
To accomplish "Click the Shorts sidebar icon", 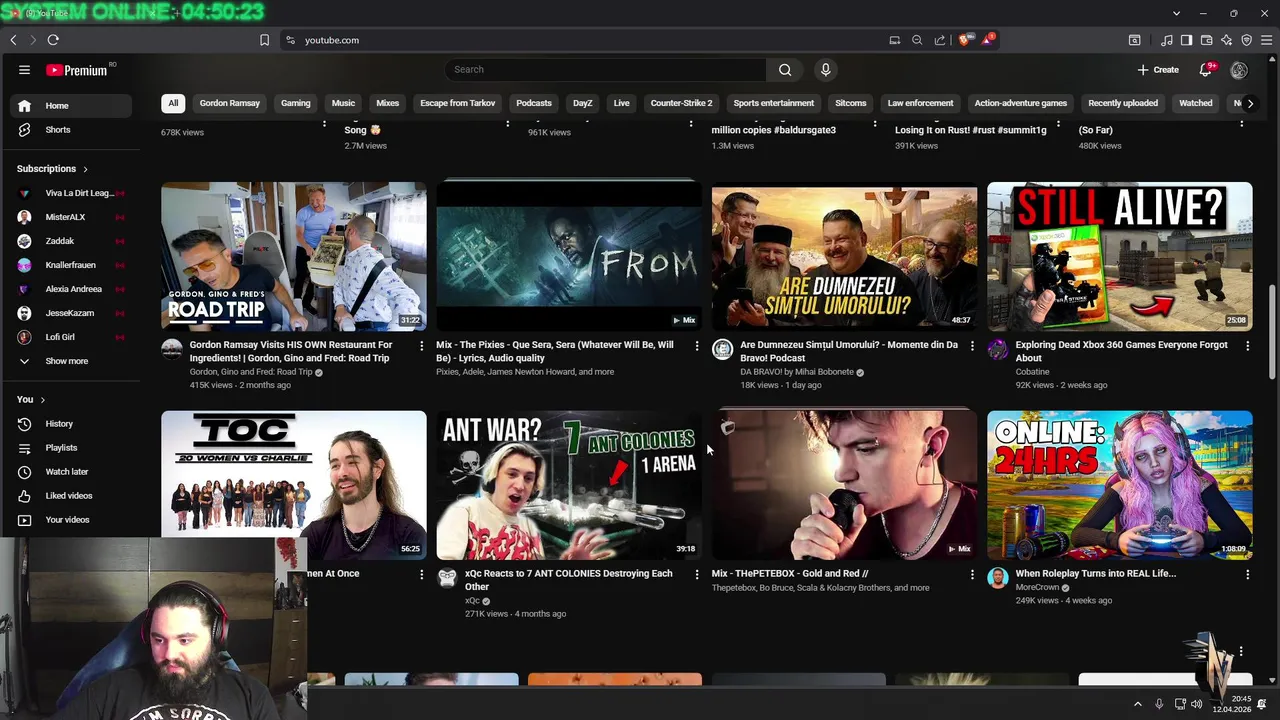I will pyautogui.click(x=24, y=130).
